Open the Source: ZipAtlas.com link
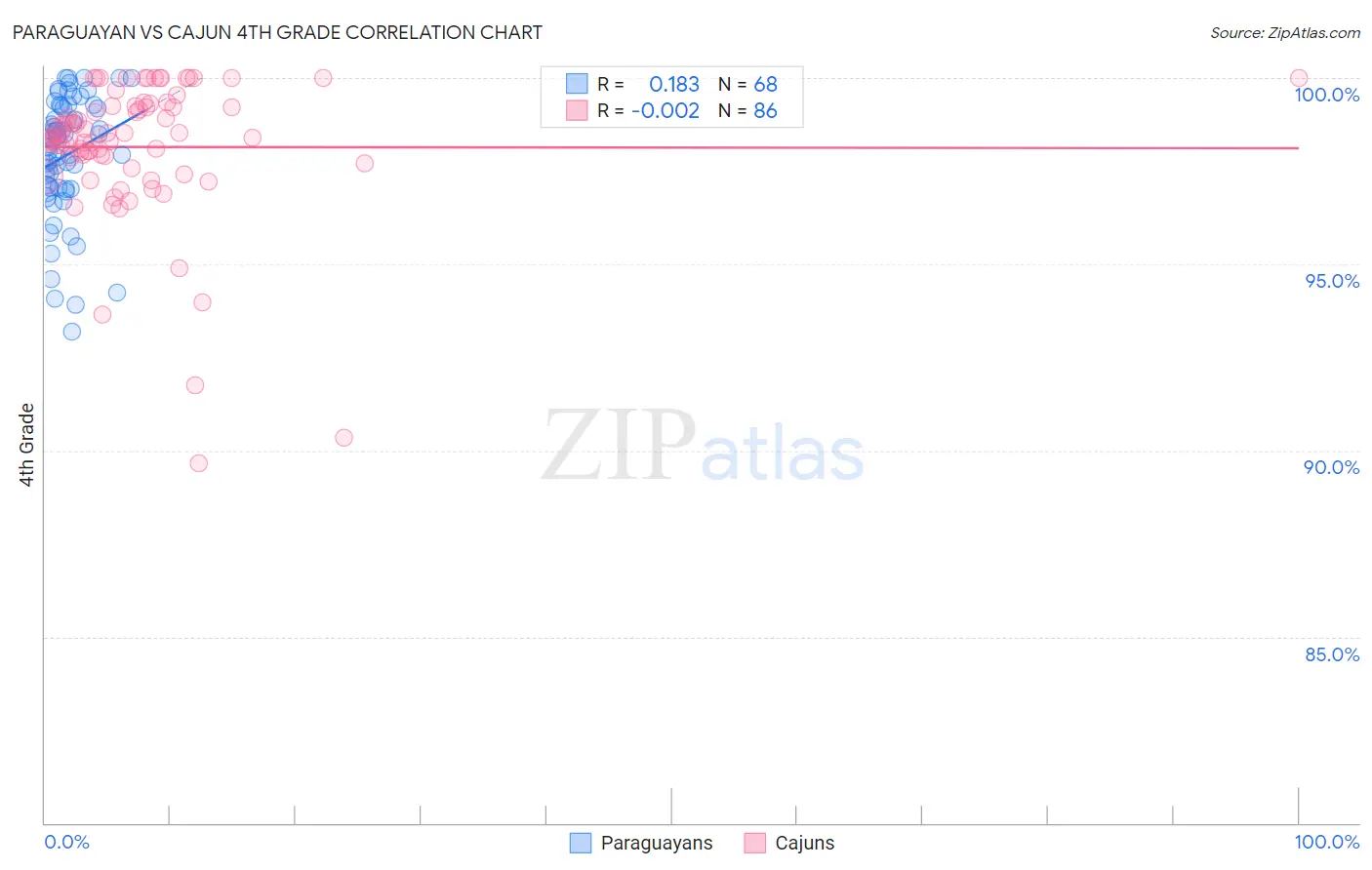 (x=1284, y=33)
